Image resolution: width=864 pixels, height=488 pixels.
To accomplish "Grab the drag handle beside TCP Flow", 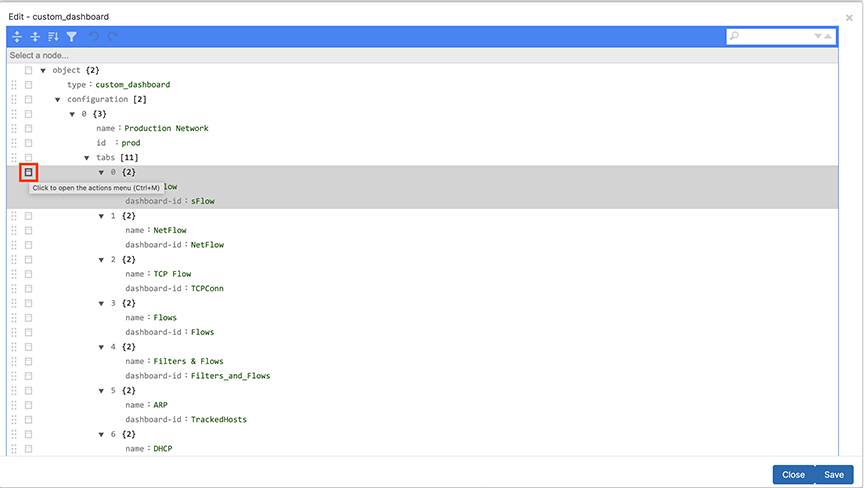I will 14,274.
